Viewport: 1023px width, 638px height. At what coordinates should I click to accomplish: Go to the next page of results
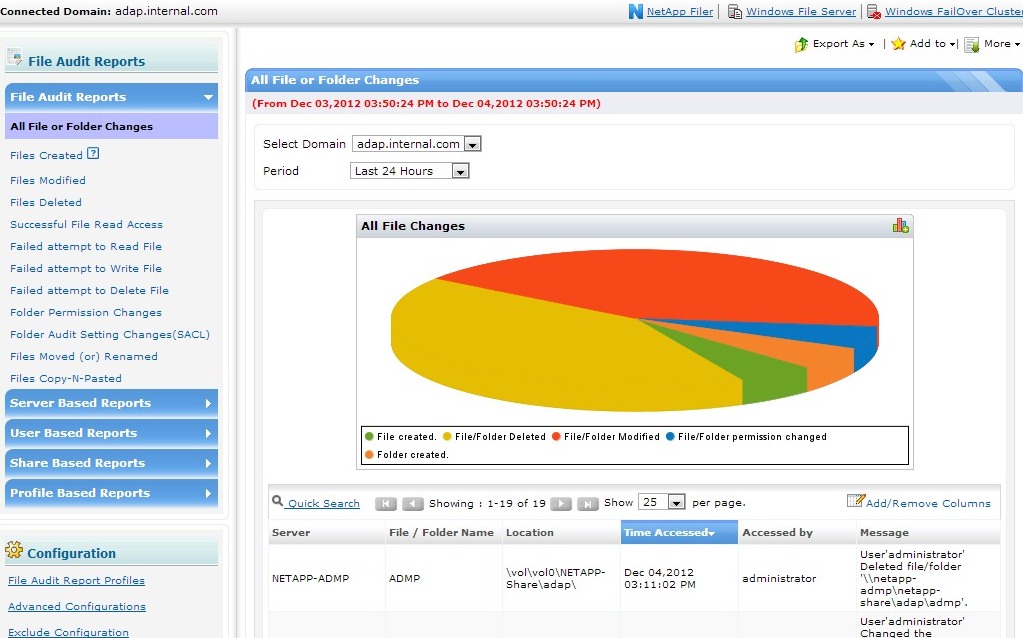[562, 503]
